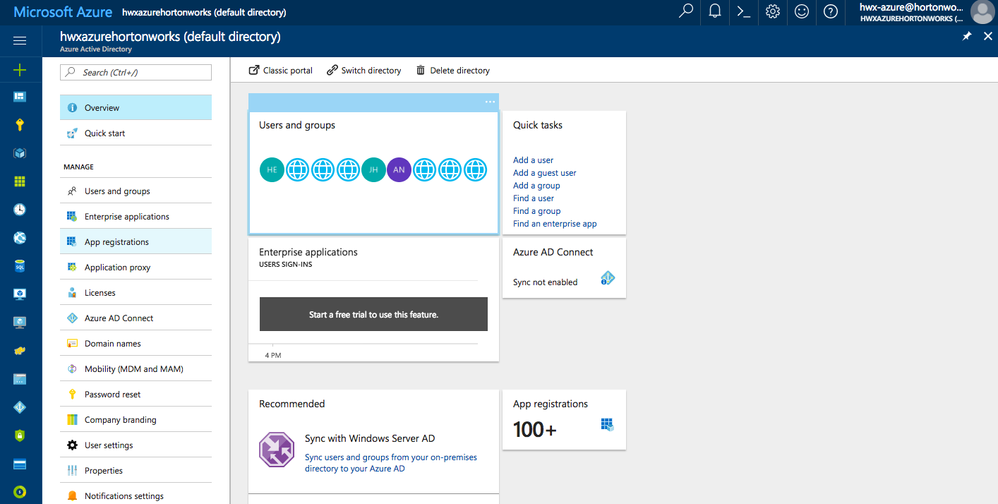The height and width of the screenshot is (504, 998).
Task: Click the Classic portal button
Action: pyautogui.click(x=280, y=71)
